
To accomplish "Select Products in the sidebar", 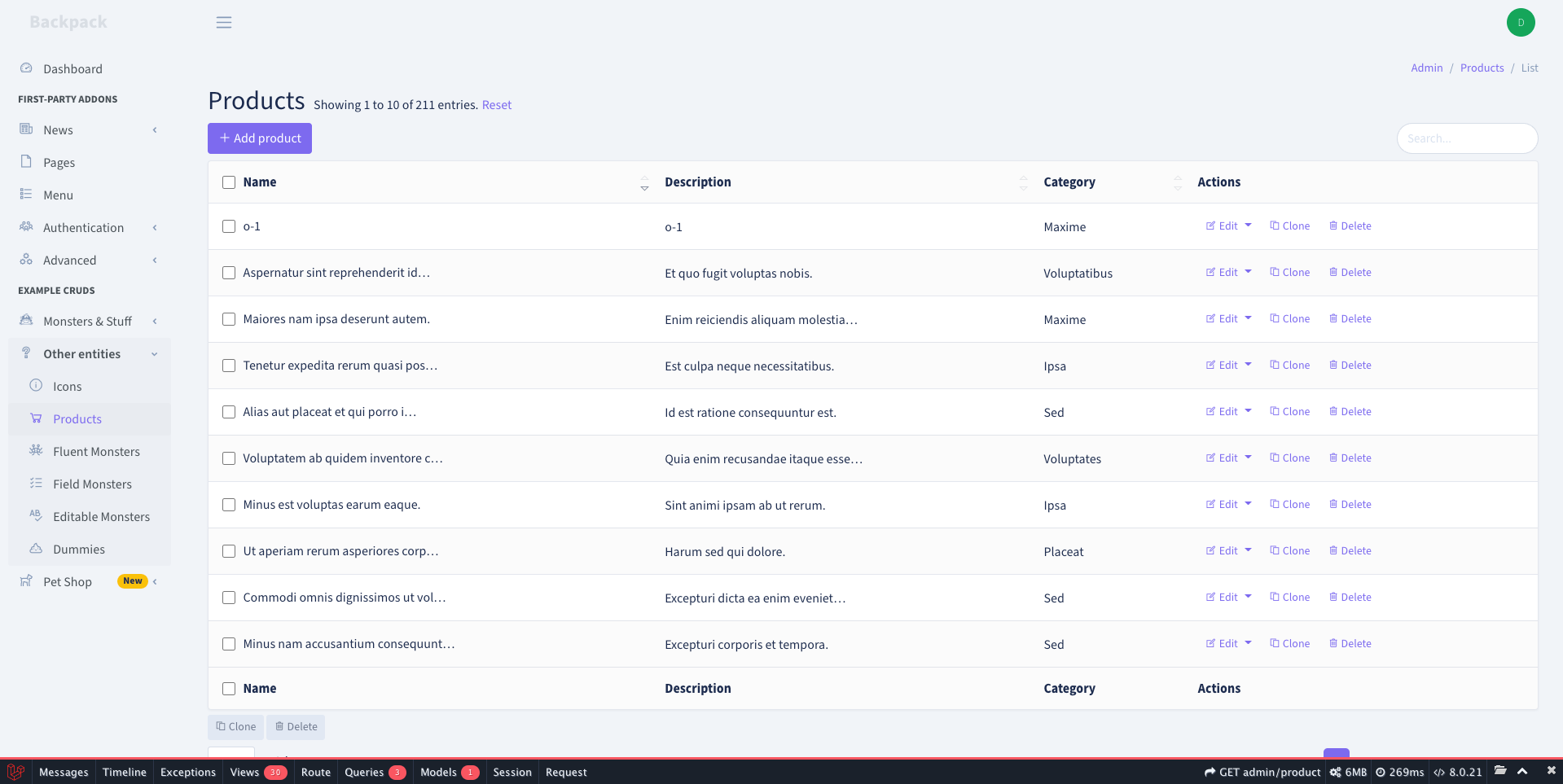I will tap(90, 419).
